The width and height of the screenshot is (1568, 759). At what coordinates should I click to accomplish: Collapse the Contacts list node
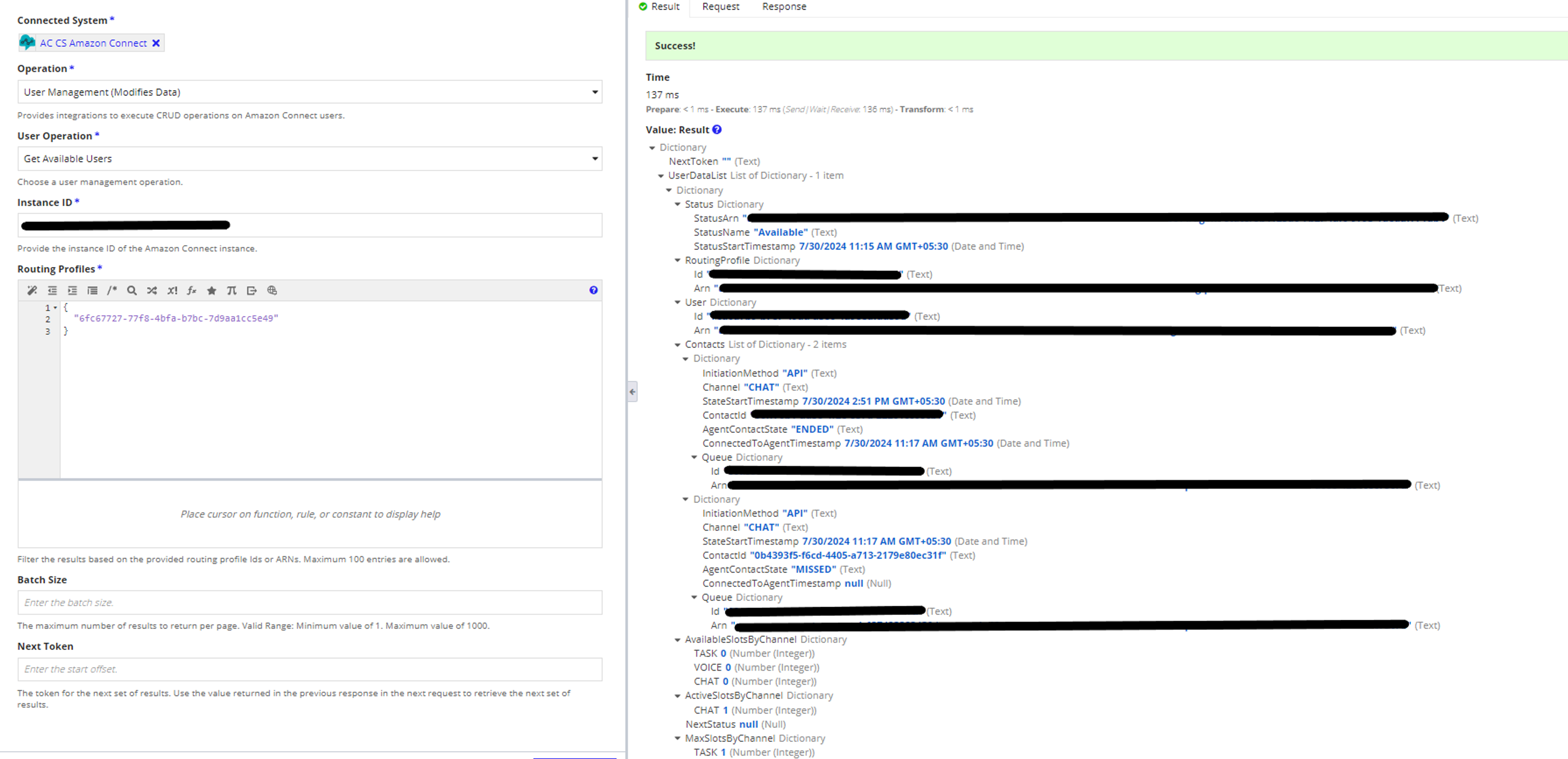[x=677, y=345]
